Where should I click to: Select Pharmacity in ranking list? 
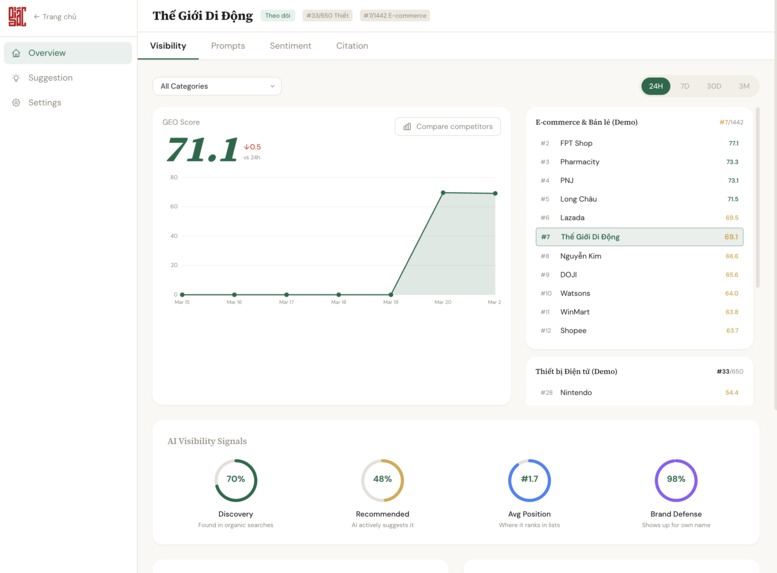[x=639, y=162]
